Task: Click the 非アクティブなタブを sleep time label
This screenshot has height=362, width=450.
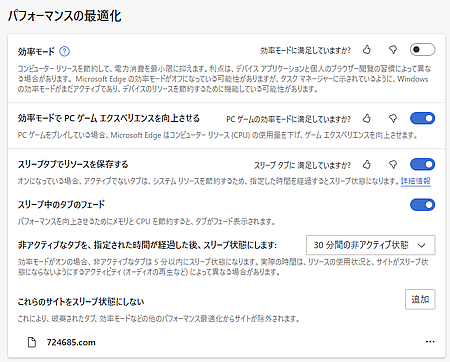Action: (147, 245)
